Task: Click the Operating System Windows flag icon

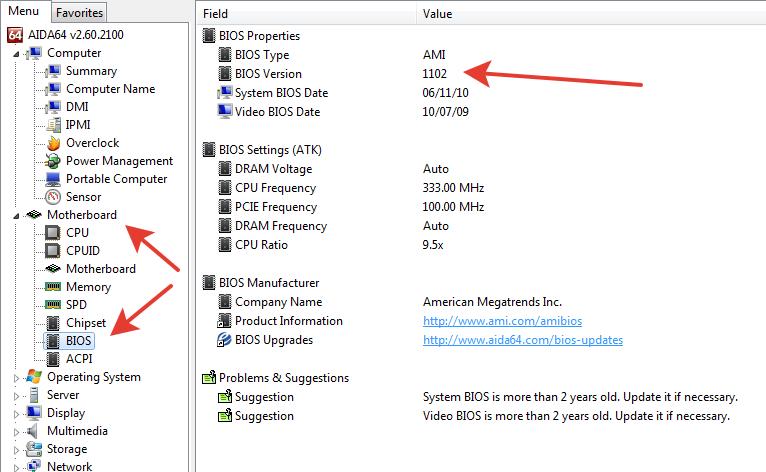Action: [x=34, y=377]
